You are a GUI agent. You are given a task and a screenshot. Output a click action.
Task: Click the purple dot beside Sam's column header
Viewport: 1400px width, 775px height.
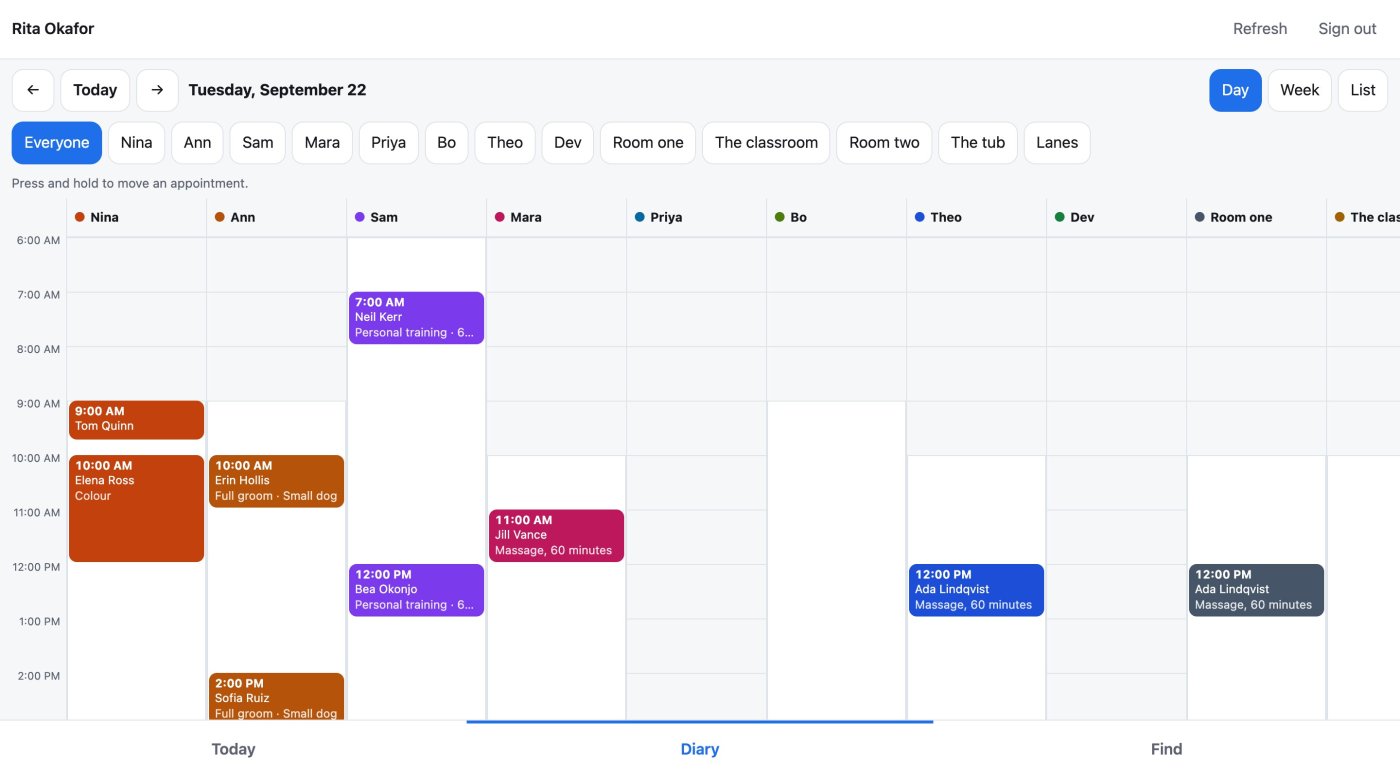[360, 217]
